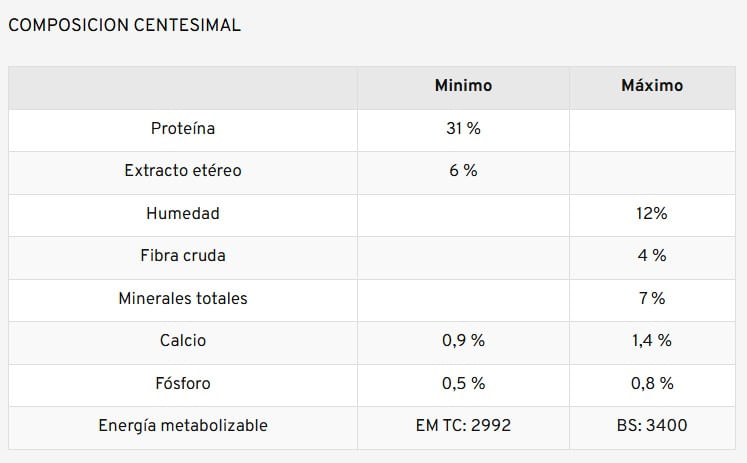Select the Humedad row label
This screenshot has height=463, width=747.
[183, 214]
